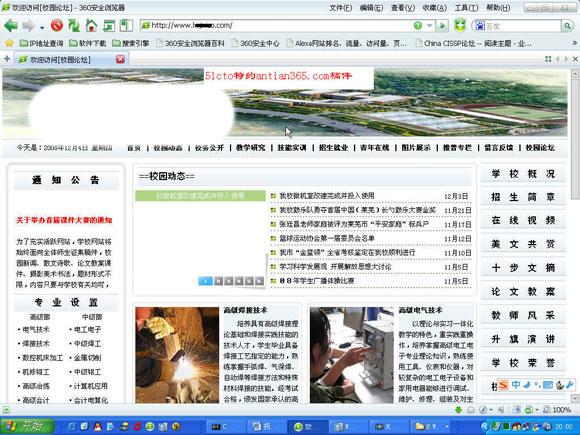
Task: Add a new tab with plus icon
Action: 7,59
